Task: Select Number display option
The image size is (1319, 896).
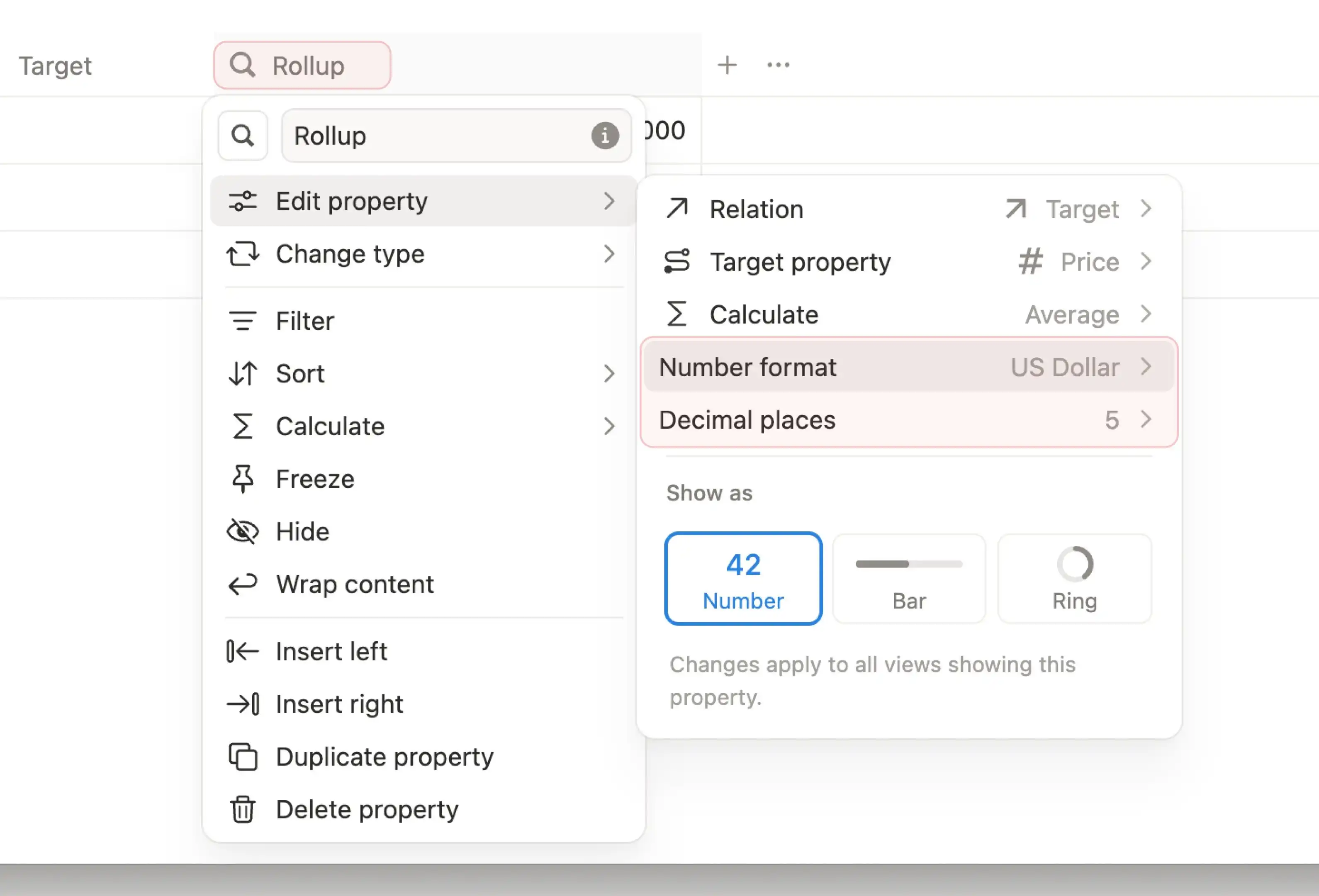Action: click(743, 578)
